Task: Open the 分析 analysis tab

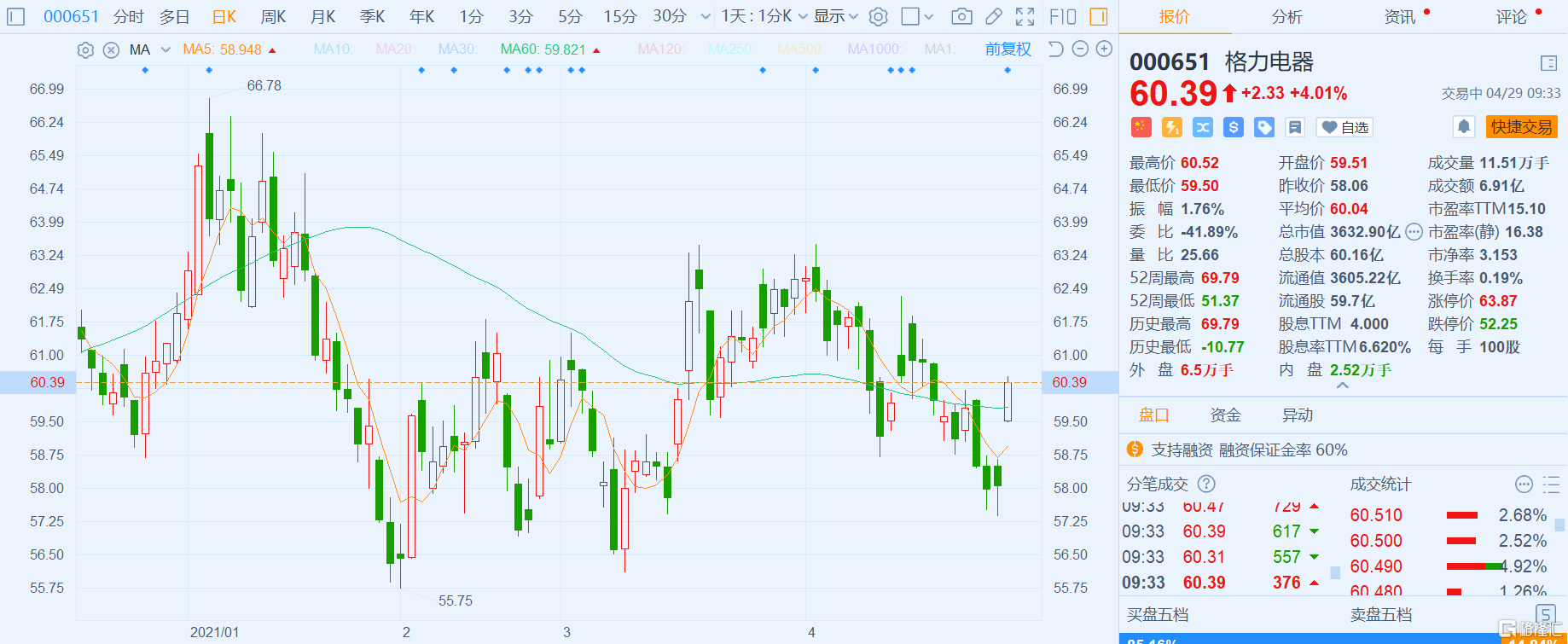Action: (x=1286, y=16)
